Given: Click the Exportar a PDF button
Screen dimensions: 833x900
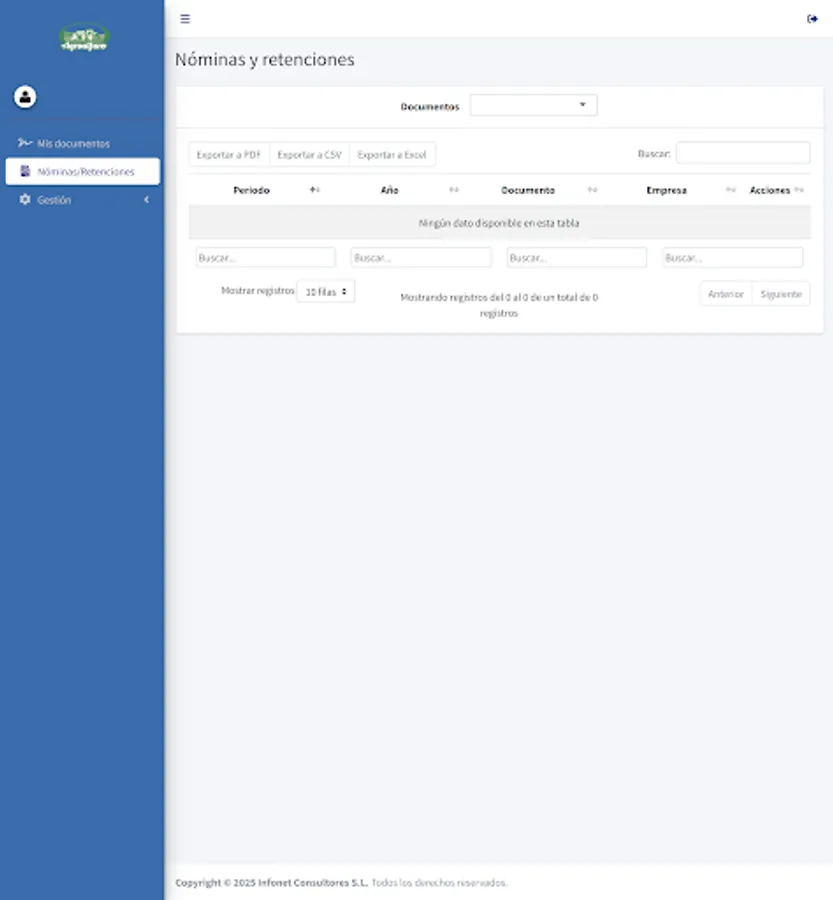Looking at the screenshot, I should point(229,154).
